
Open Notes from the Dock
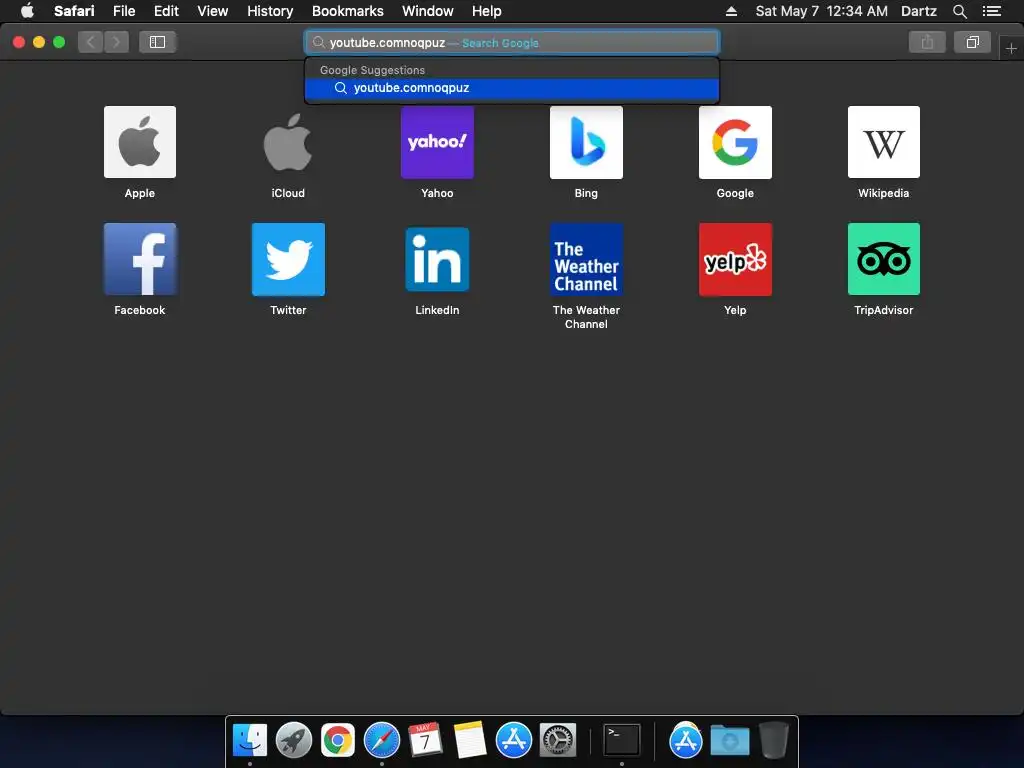(x=470, y=741)
